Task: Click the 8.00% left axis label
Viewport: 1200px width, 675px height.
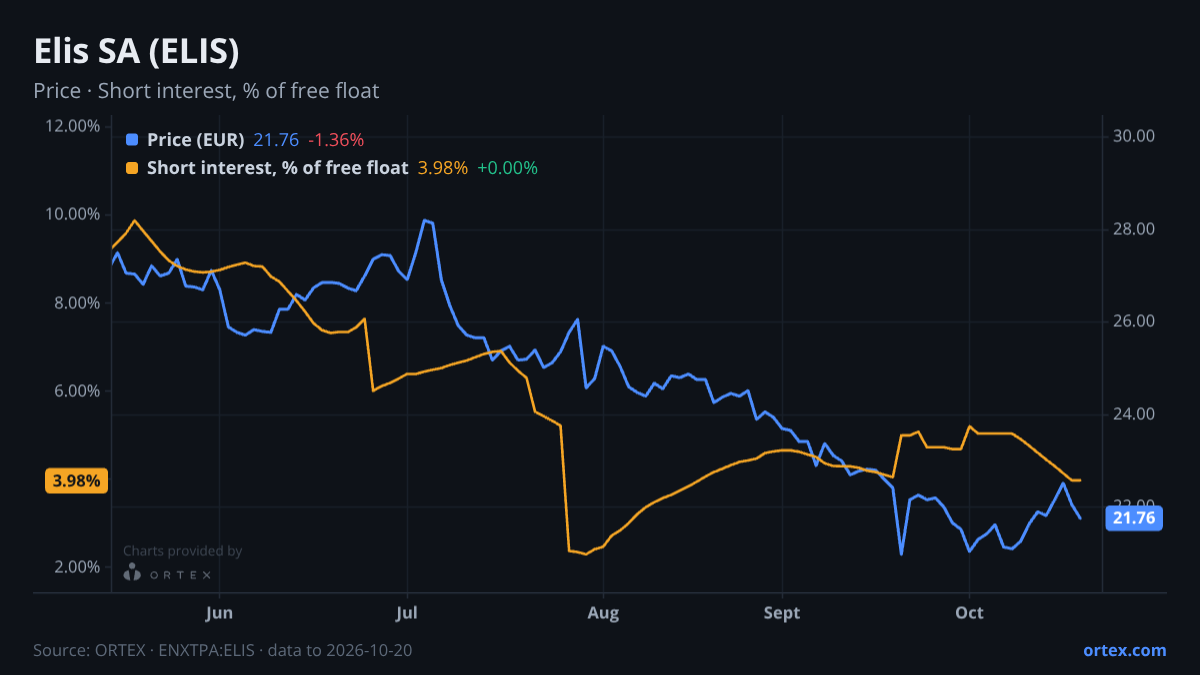Action: pos(76,303)
